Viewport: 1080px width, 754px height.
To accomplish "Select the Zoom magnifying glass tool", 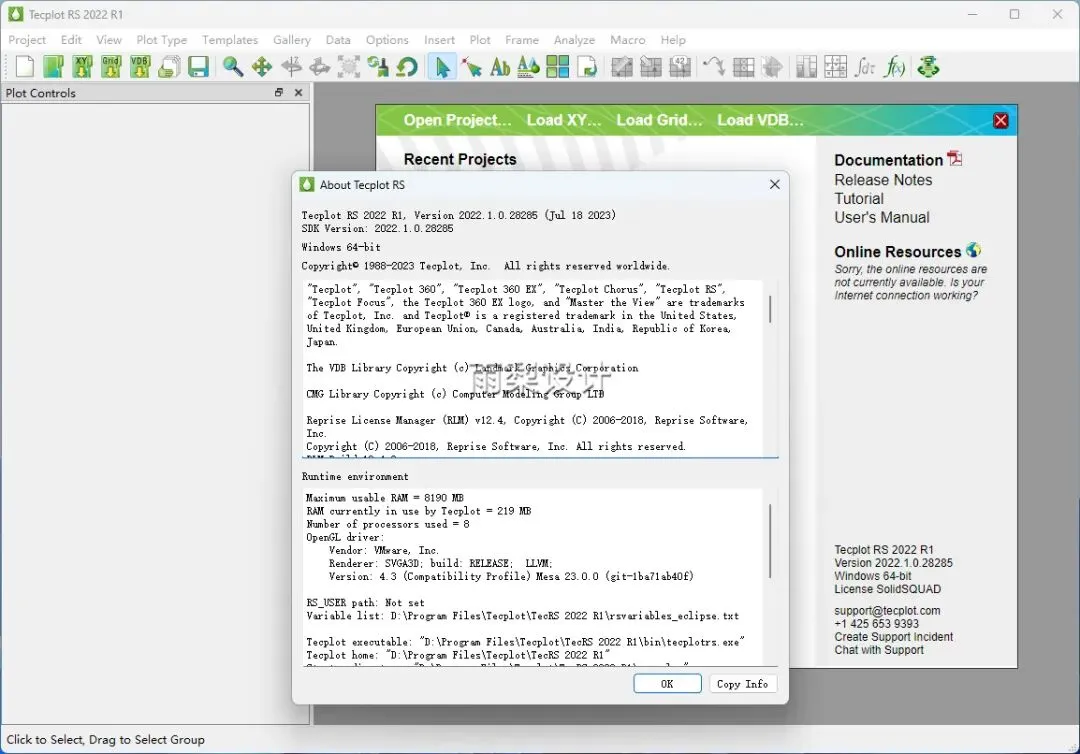I will click(x=233, y=67).
